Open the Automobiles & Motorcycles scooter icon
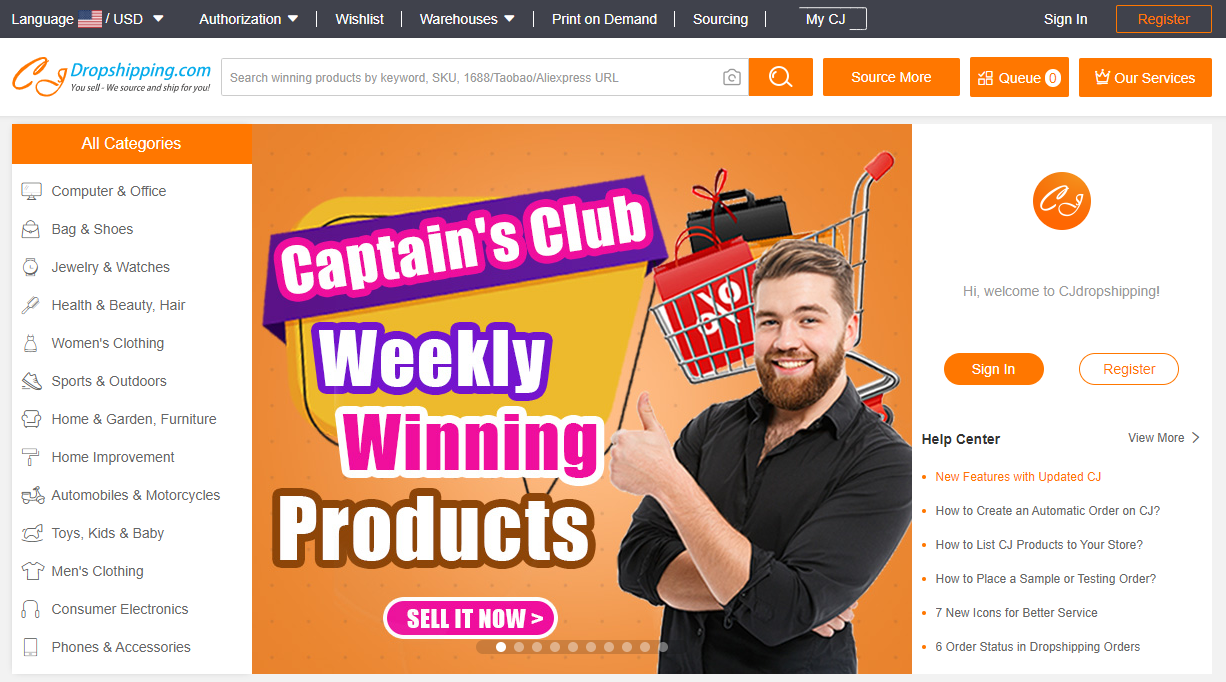Screen dimensions: 1226x682 (32, 495)
